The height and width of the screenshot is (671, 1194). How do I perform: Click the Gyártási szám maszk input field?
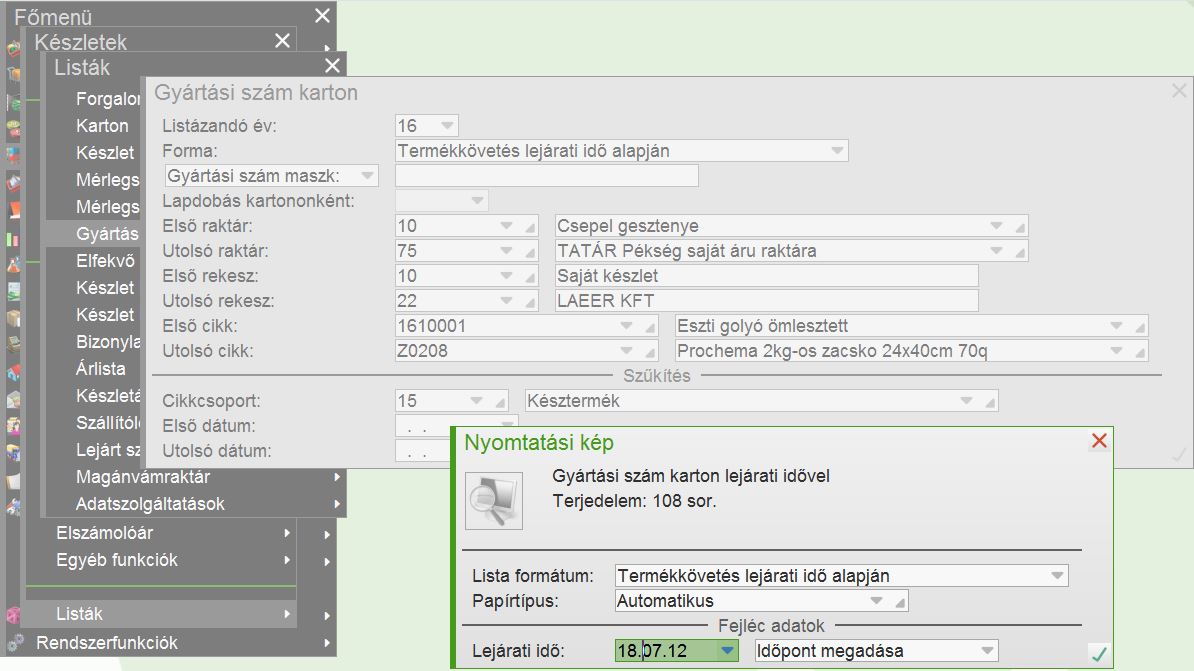point(546,176)
